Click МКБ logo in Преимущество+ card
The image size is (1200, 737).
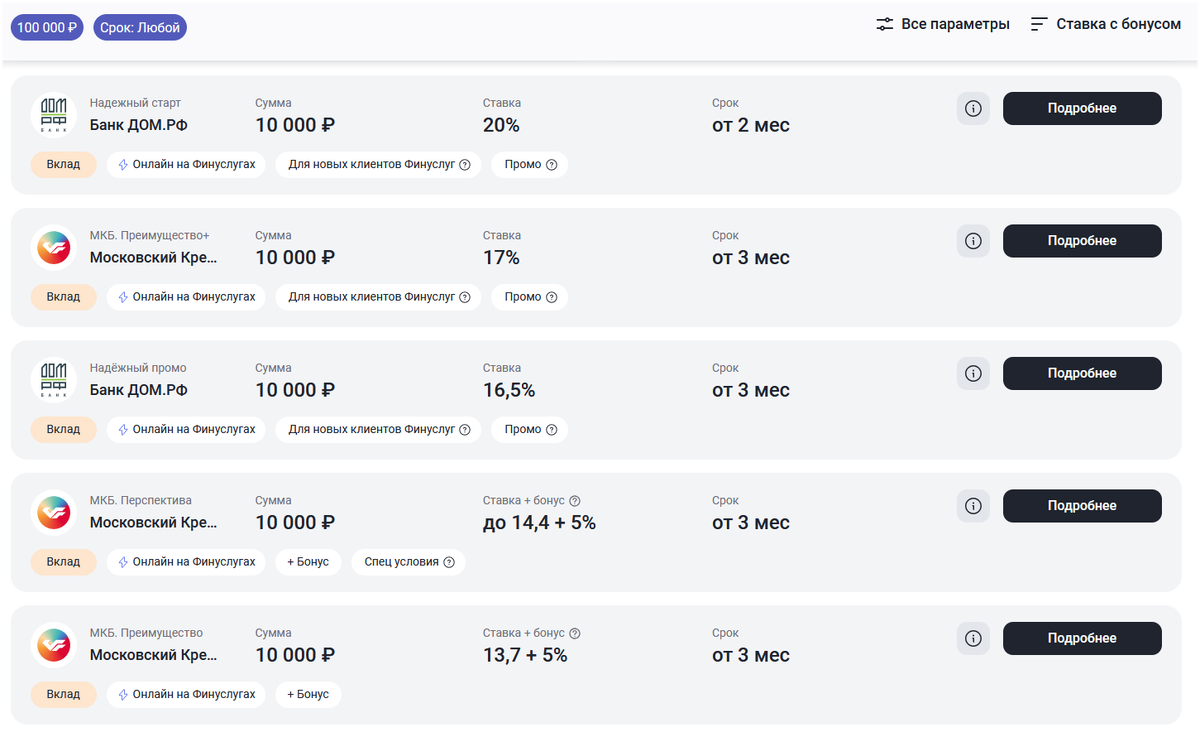(x=53, y=248)
